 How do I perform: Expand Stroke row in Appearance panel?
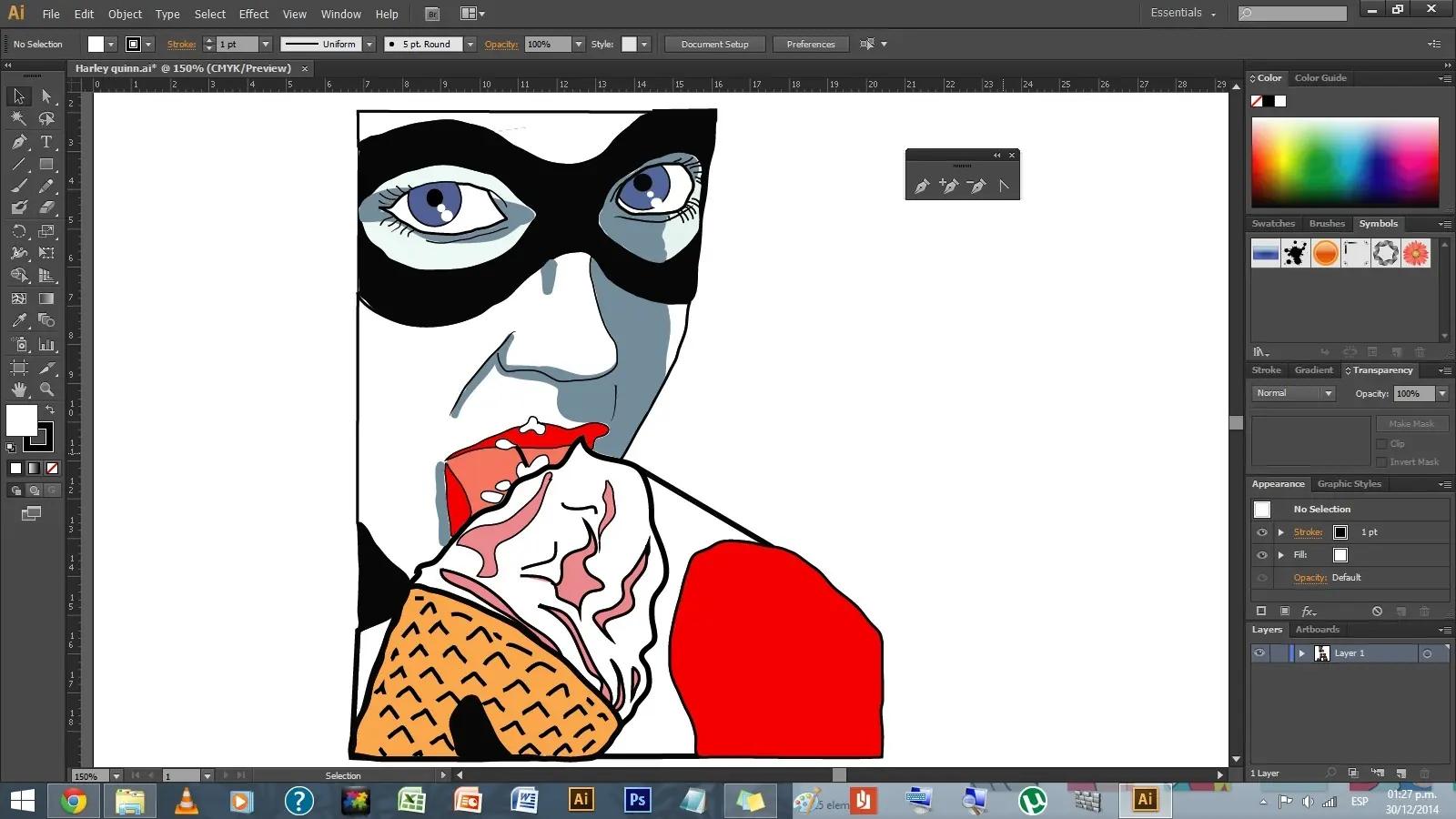click(x=1280, y=532)
